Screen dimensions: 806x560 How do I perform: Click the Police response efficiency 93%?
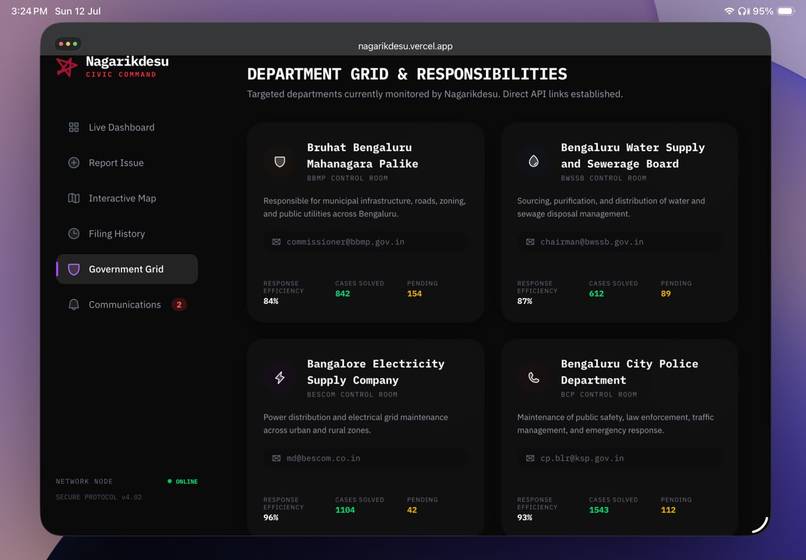coord(525,517)
